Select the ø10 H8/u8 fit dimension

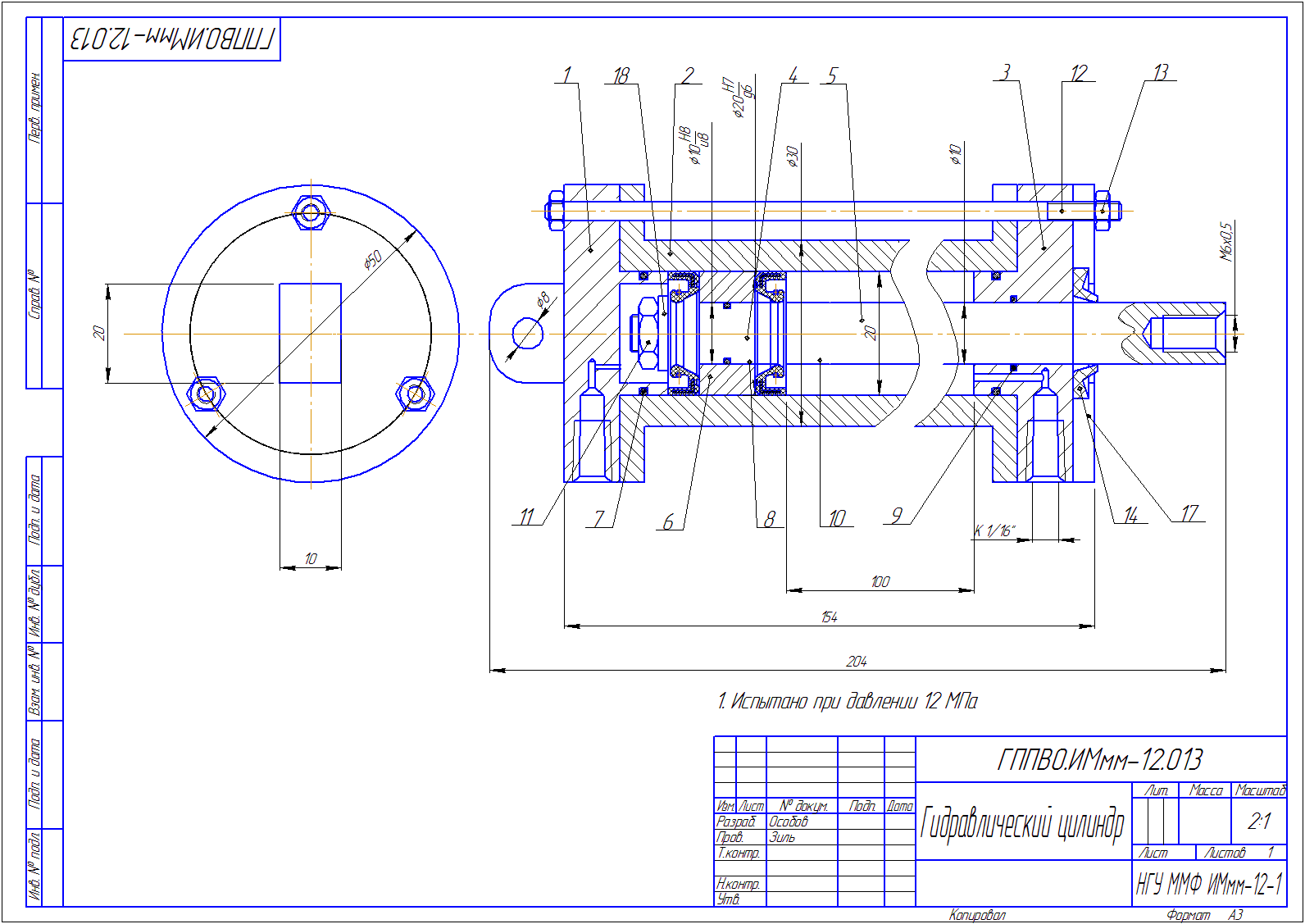[697, 146]
